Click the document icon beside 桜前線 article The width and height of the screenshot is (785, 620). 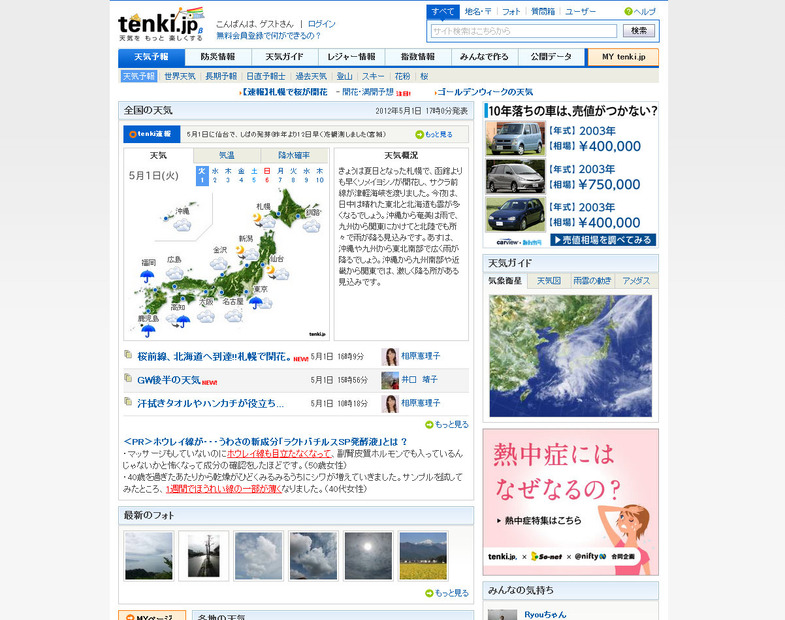click(x=128, y=355)
